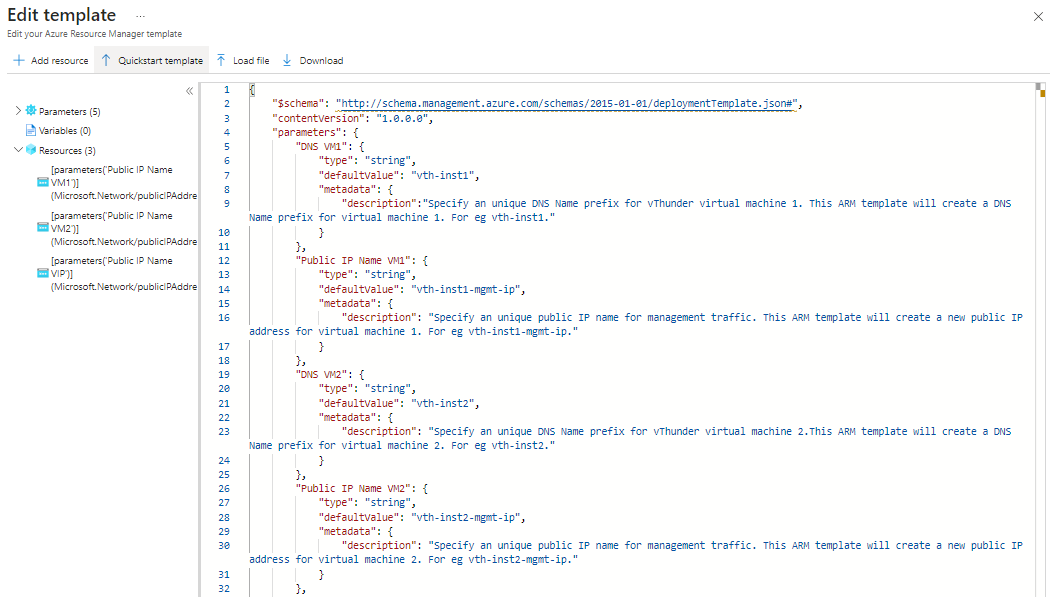Click the editor overview ruler at top right
Screen dimensions: 1053x597
tap(1041, 90)
